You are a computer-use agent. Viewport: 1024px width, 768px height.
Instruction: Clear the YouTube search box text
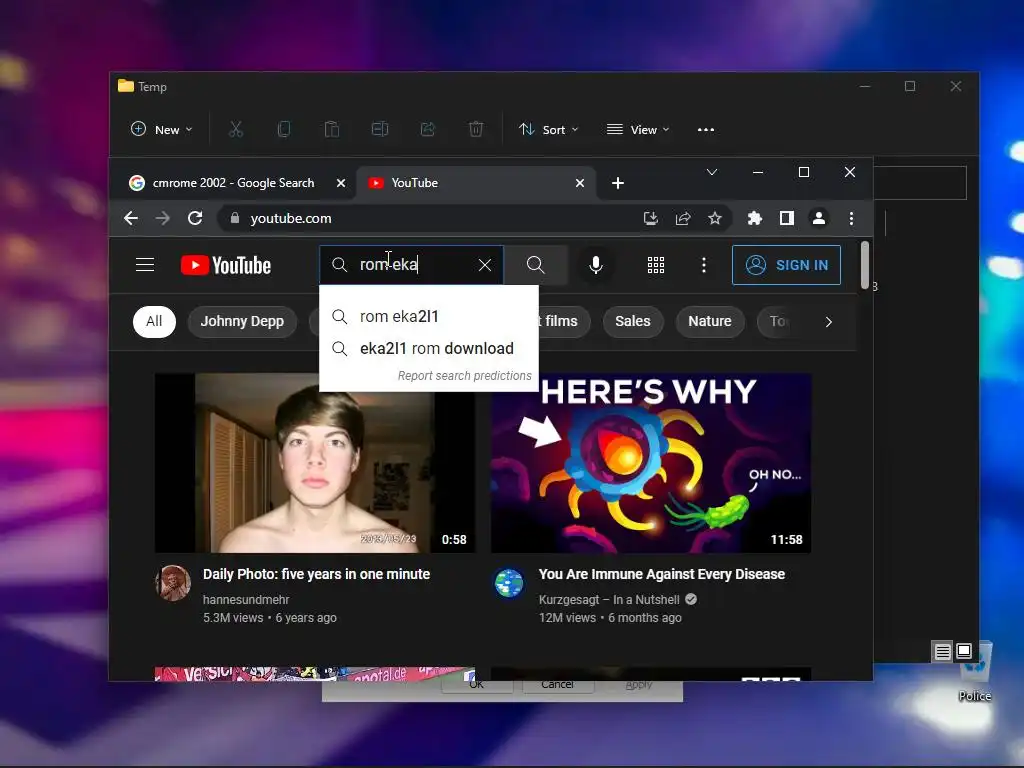pos(485,264)
